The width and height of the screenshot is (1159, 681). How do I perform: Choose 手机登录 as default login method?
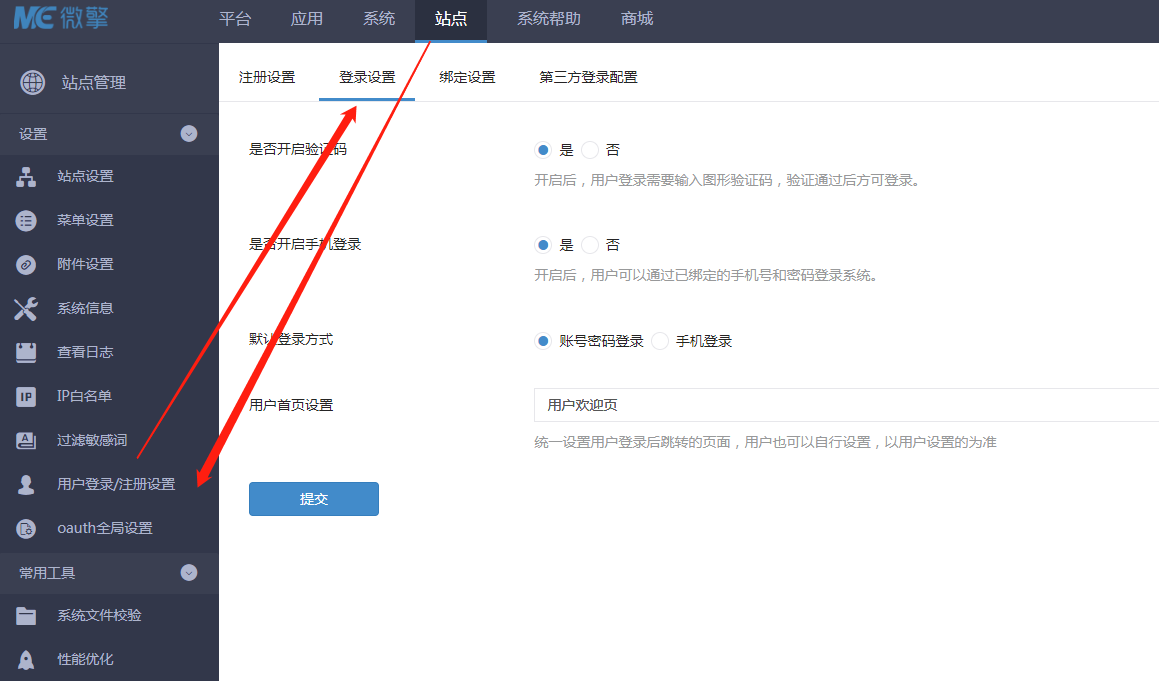(x=660, y=341)
